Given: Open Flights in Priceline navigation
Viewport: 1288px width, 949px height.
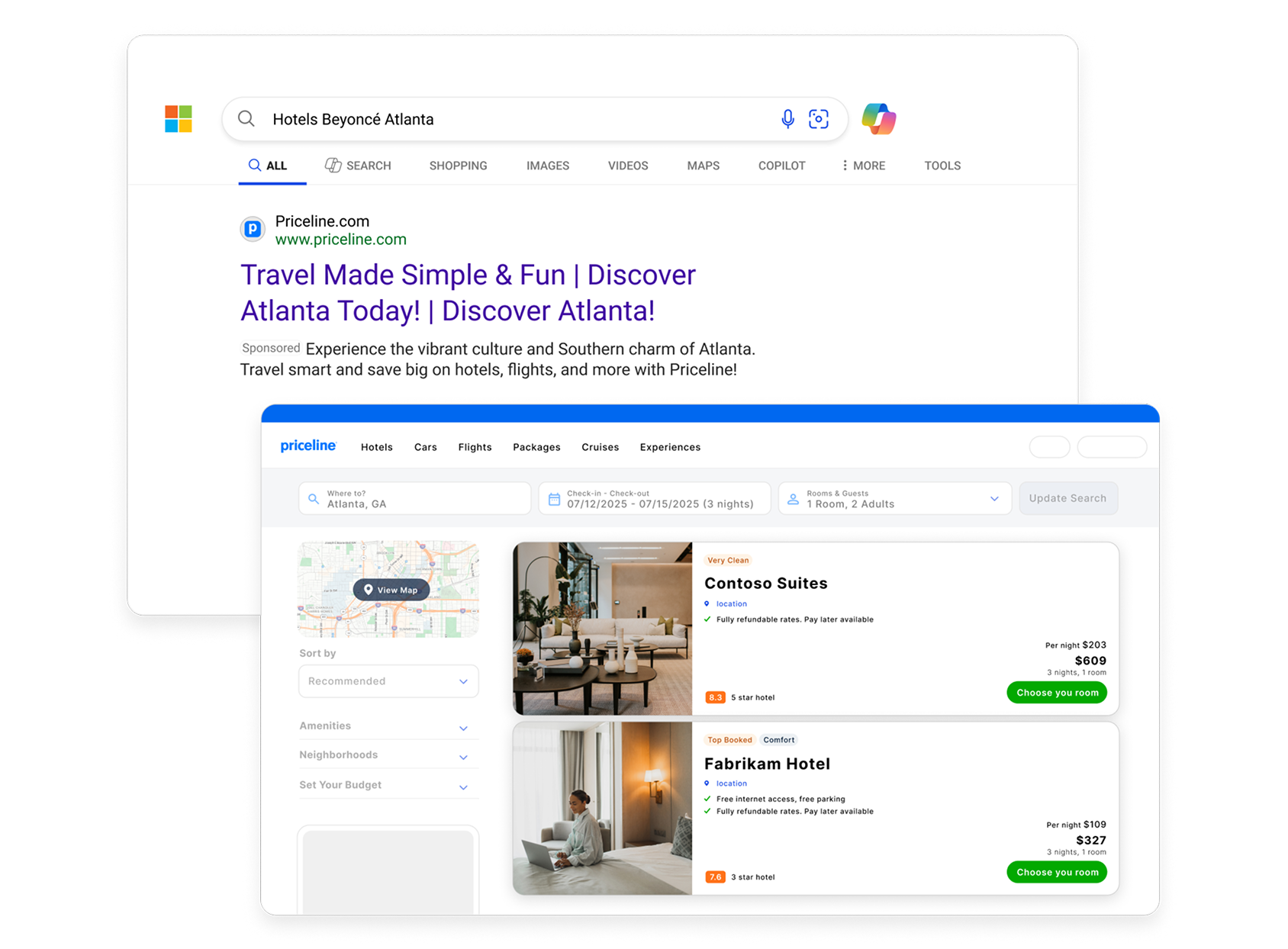Looking at the screenshot, I should [x=475, y=447].
